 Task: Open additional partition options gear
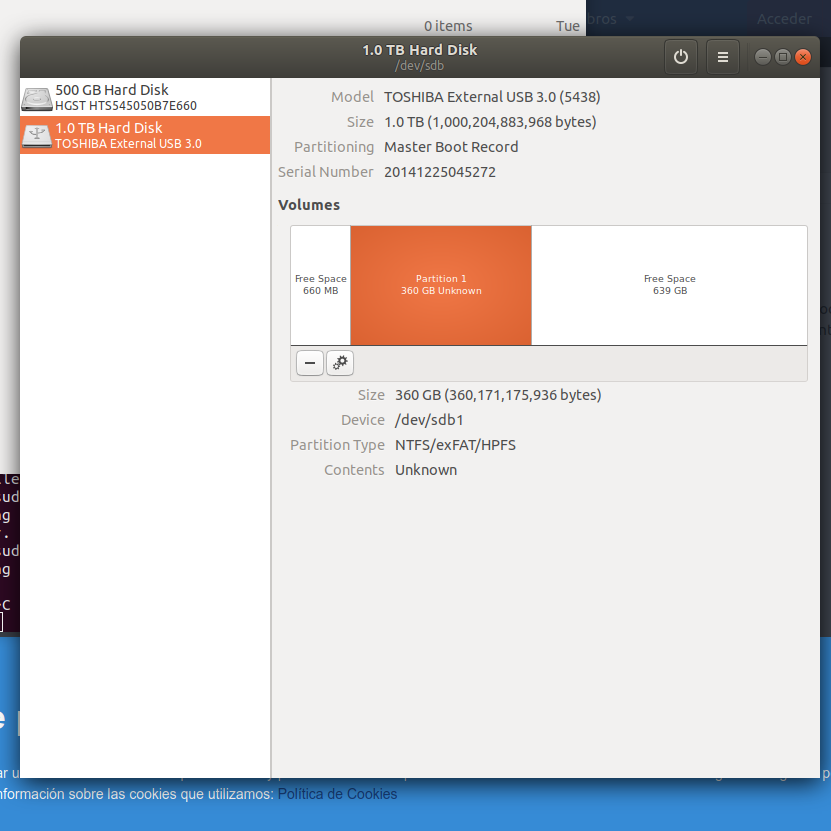[x=340, y=363]
